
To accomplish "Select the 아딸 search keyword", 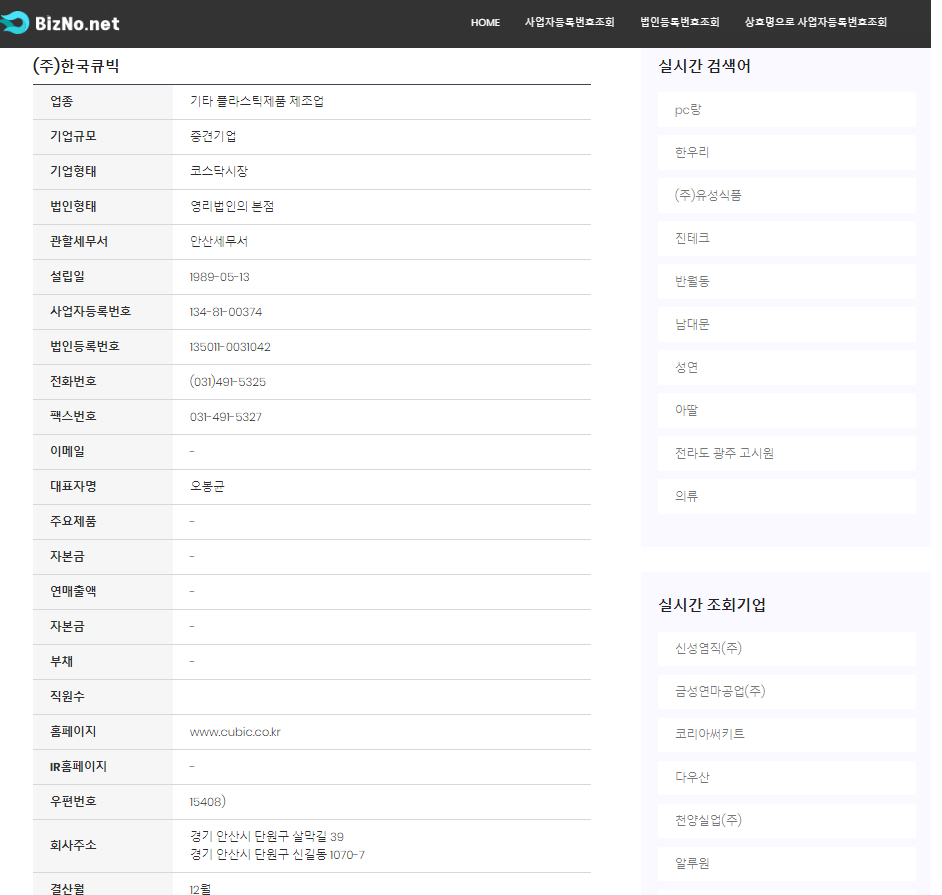I will coord(786,410).
